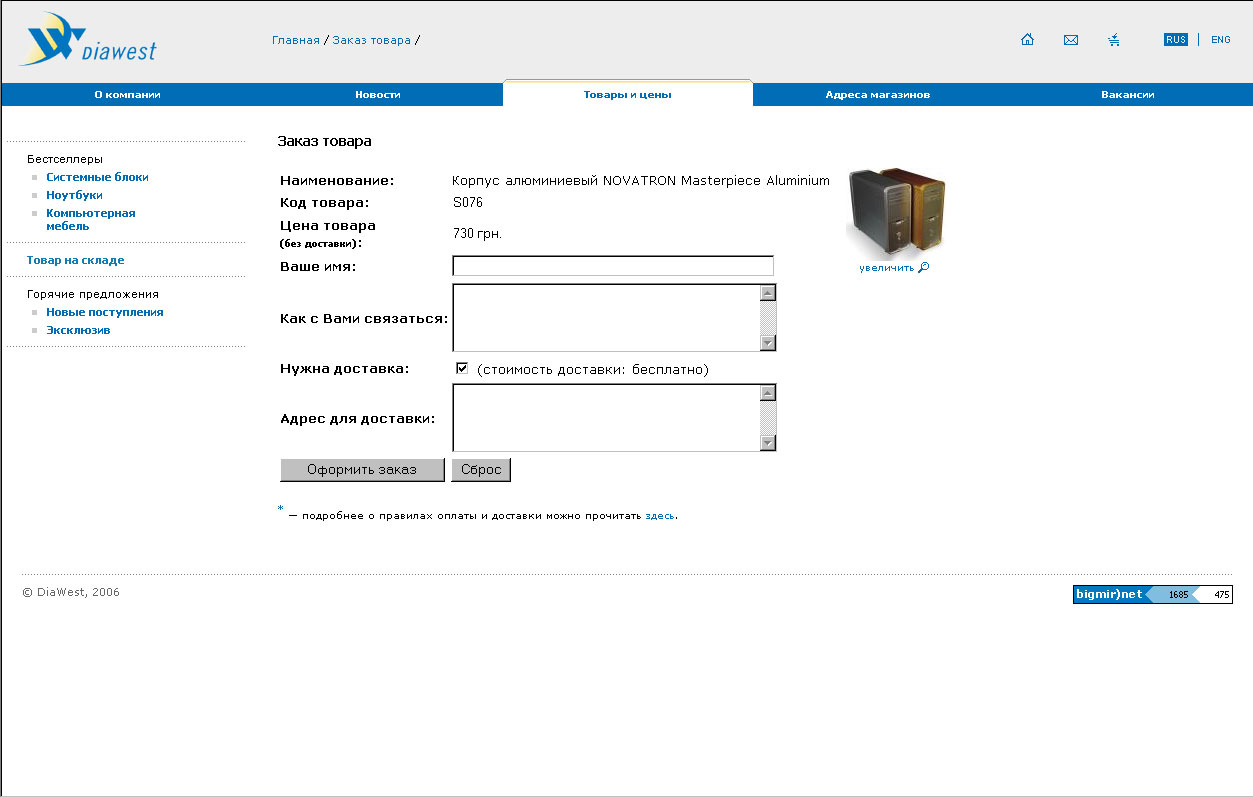Click the address textarea scroll up arrow
Viewport: 1253px width, 797px height.
click(768, 393)
